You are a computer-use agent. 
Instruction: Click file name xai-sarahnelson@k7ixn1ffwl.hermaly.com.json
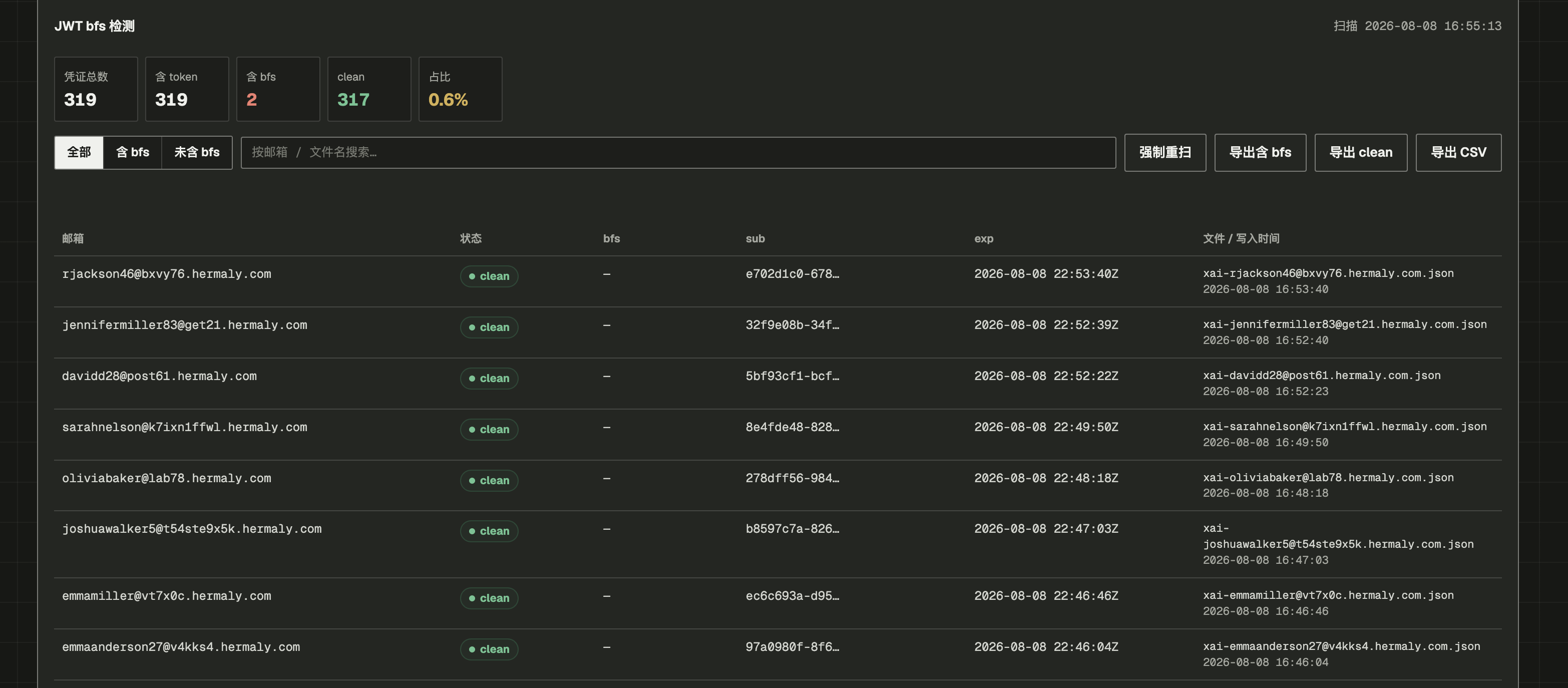point(1345,427)
